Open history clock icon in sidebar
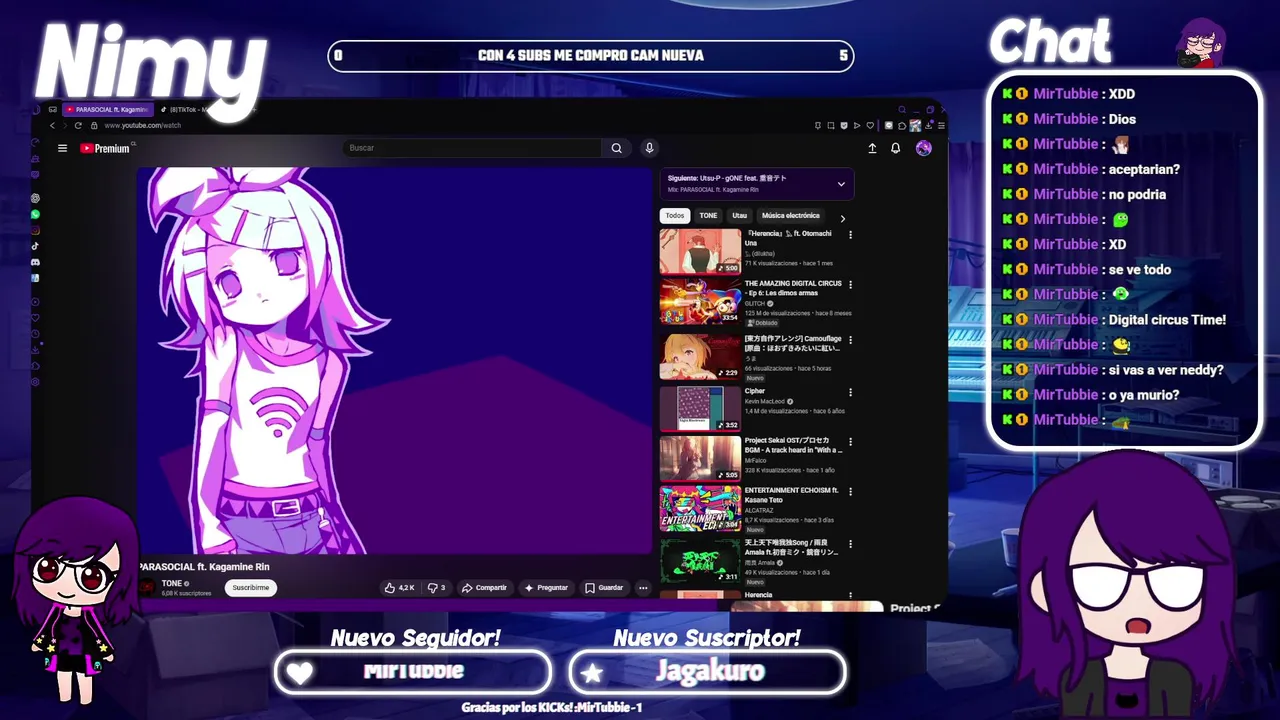This screenshot has width=1280, height=720. [35, 334]
